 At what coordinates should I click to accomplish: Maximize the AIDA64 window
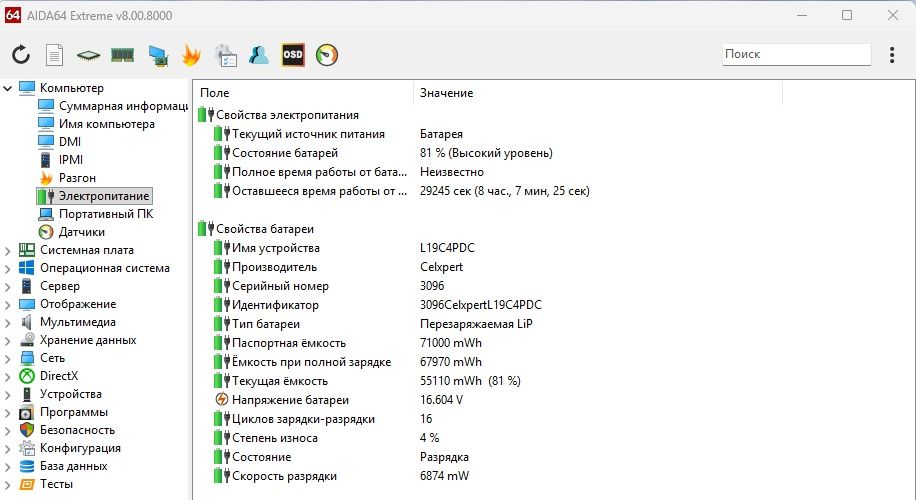[847, 15]
